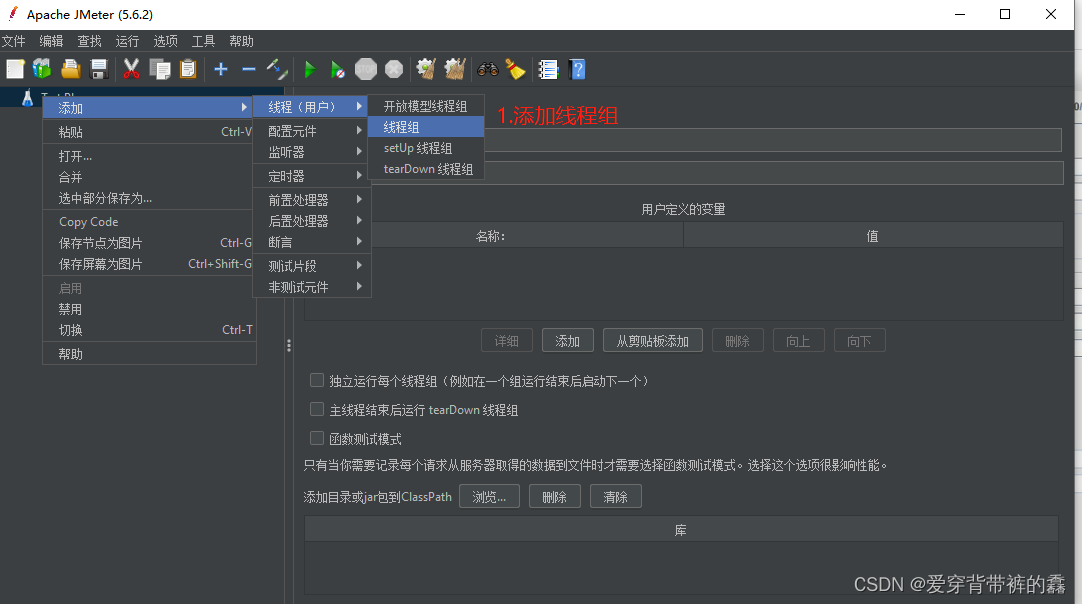Open the Function Helper list icon
Image resolution: width=1082 pixels, height=604 pixels.
pyautogui.click(x=549, y=69)
